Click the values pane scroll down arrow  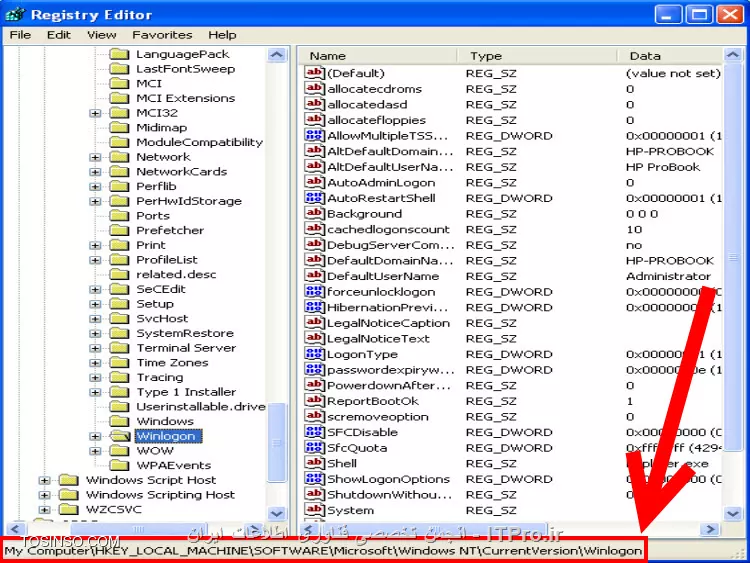click(733, 513)
